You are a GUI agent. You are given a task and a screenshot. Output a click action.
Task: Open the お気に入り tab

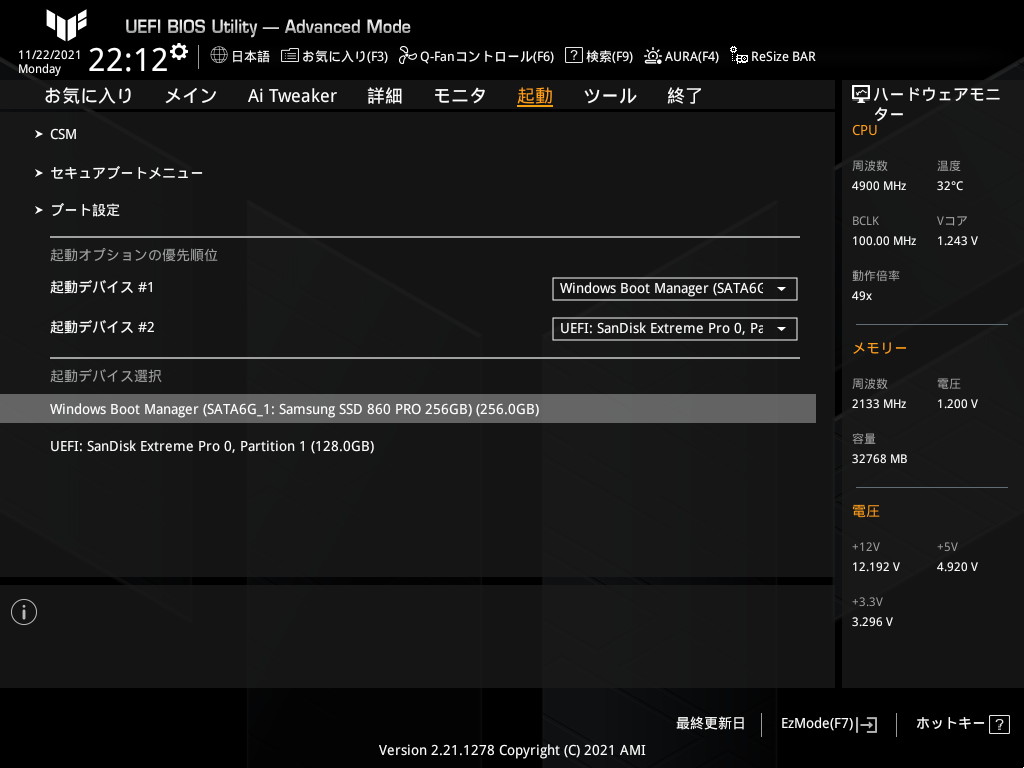88,96
